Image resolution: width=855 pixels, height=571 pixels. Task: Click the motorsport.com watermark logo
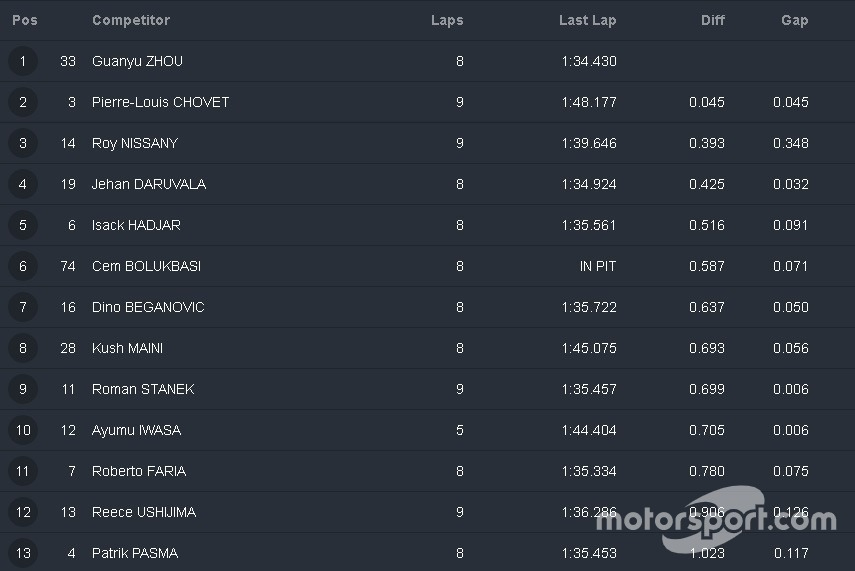point(715,517)
